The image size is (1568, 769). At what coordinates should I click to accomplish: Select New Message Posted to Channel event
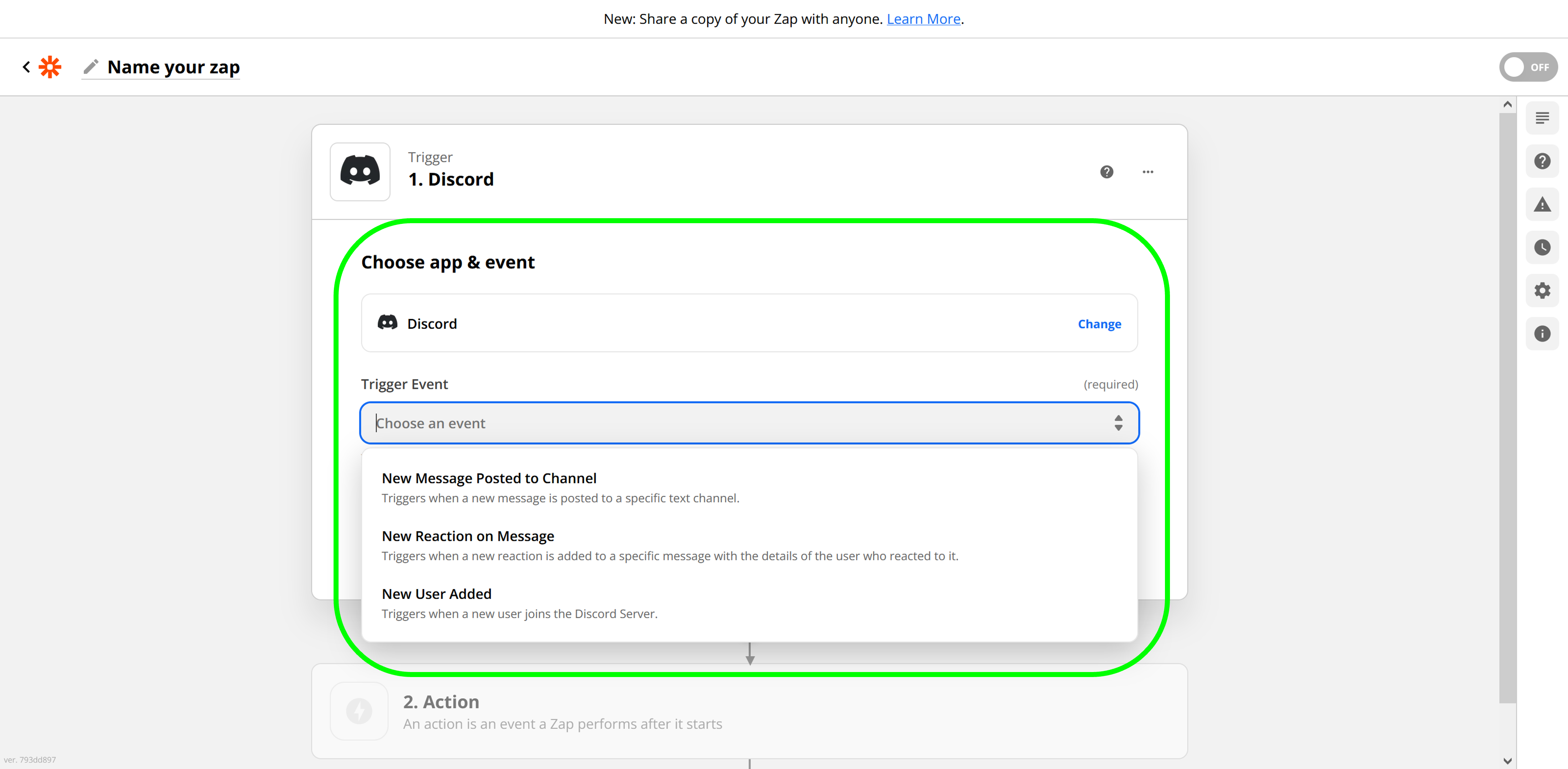(489, 478)
